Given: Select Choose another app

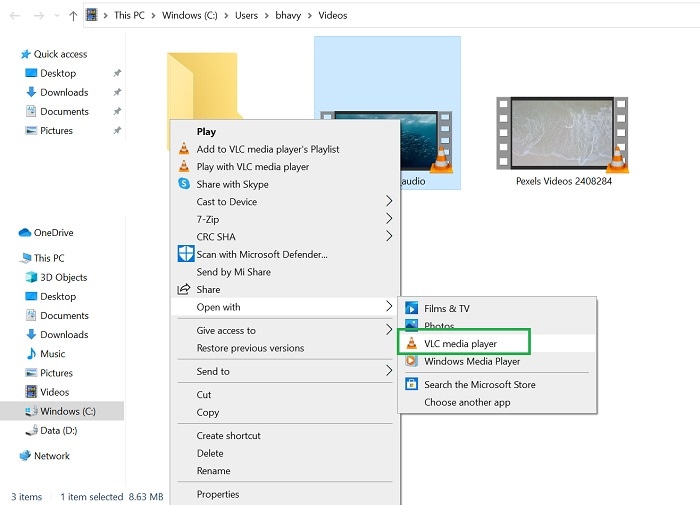Looking at the screenshot, I should (x=497, y=402).
